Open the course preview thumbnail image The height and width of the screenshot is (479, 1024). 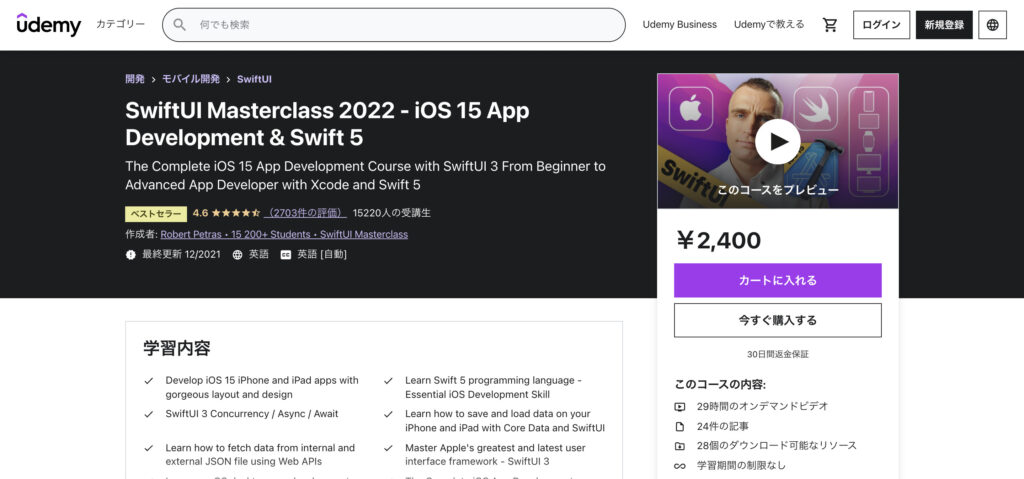[777, 141]
